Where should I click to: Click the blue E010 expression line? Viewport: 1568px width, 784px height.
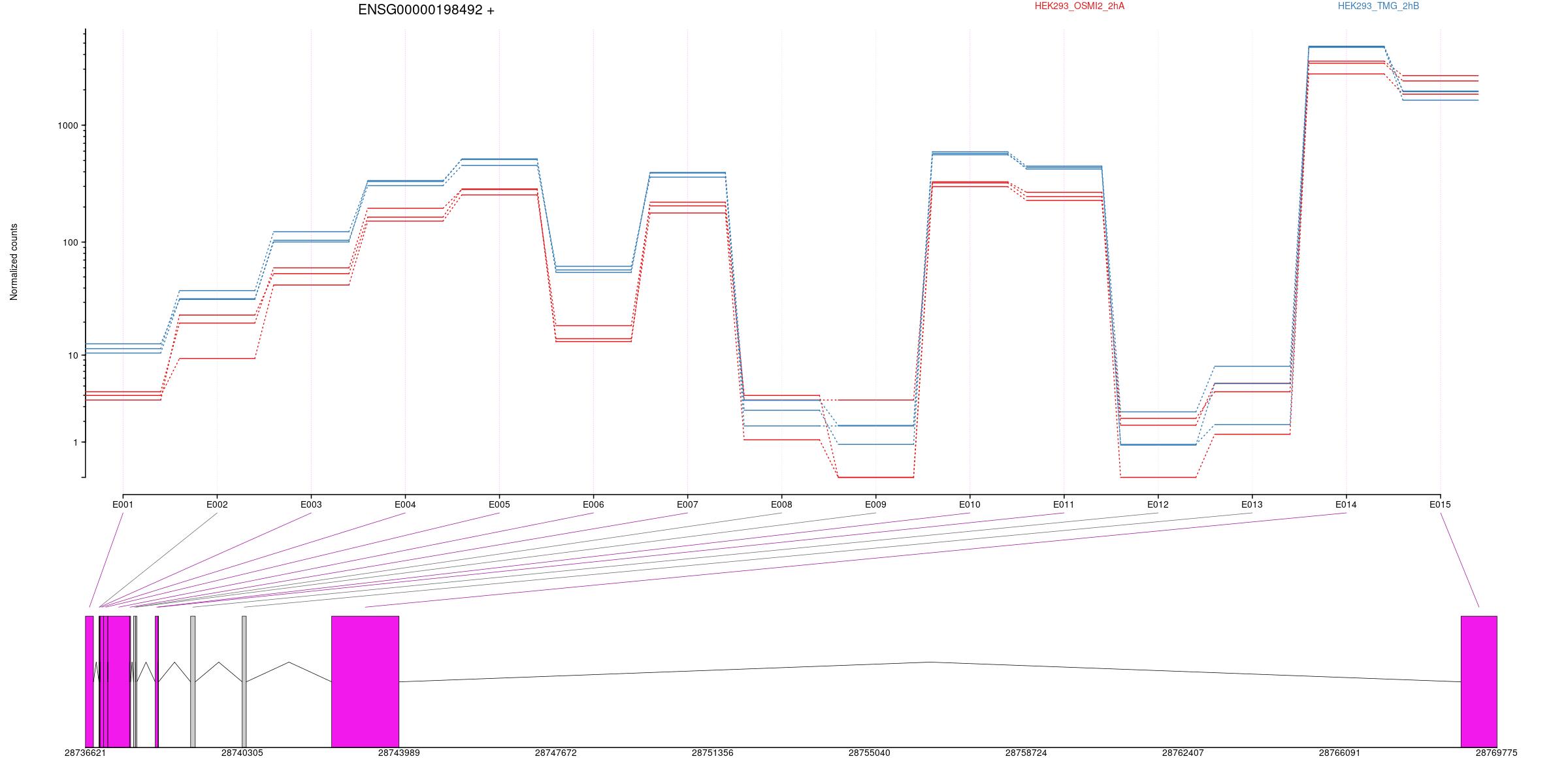[970, 153]
